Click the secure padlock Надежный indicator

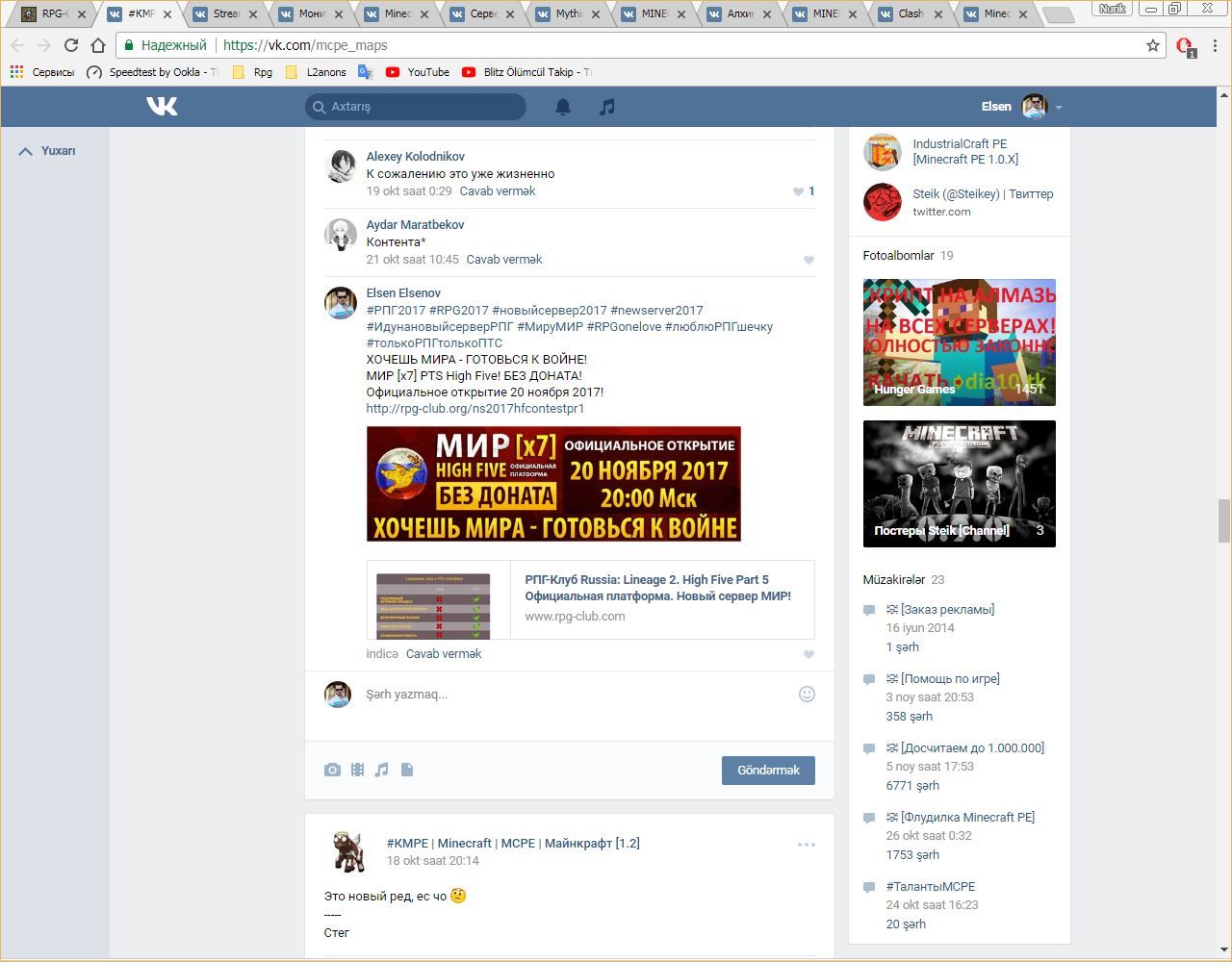(165, 45)
